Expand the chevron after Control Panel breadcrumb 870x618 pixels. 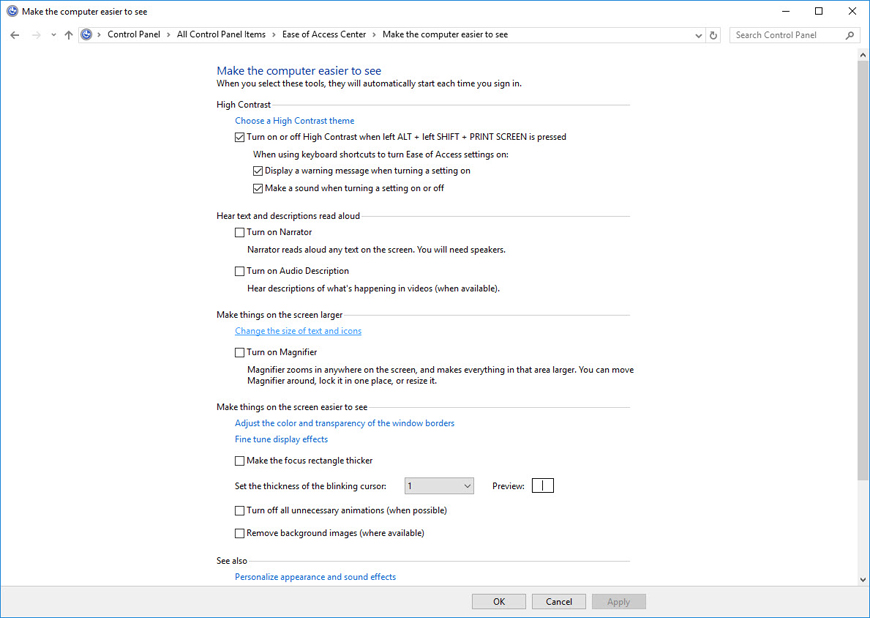[x=169, y=35]
